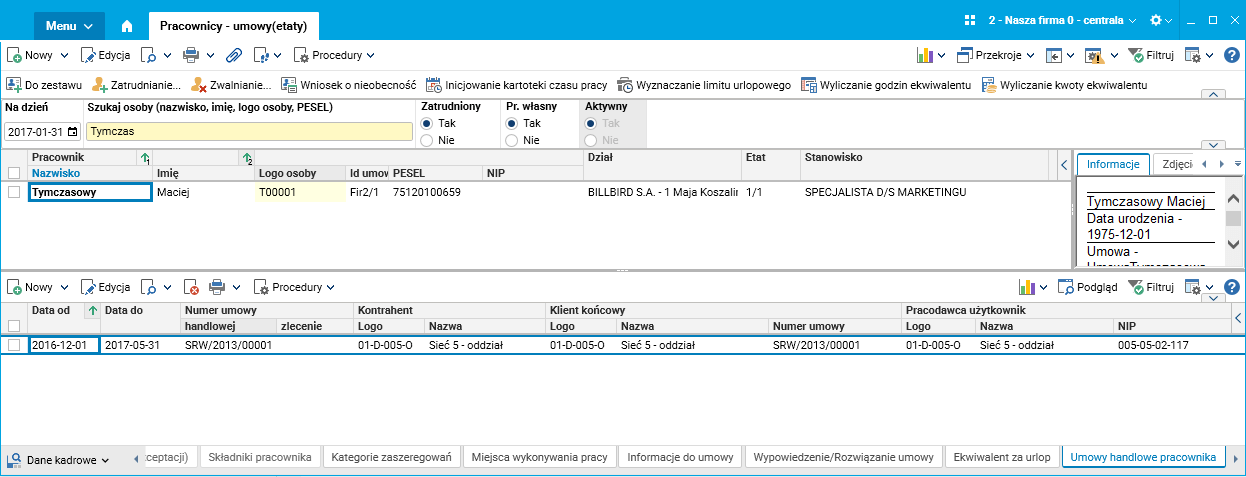The width and height of the screenshot is (1246, 477).
Task: Tick the select-all checkbox in employee grid header
Action: click(14, 173)
